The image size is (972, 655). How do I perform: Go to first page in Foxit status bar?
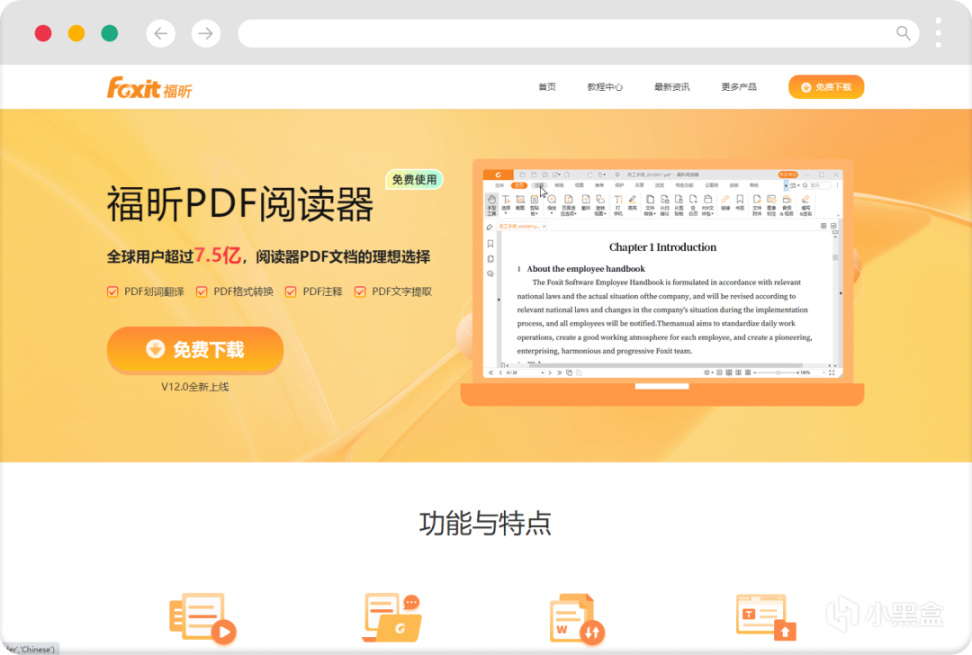[490, 372]
